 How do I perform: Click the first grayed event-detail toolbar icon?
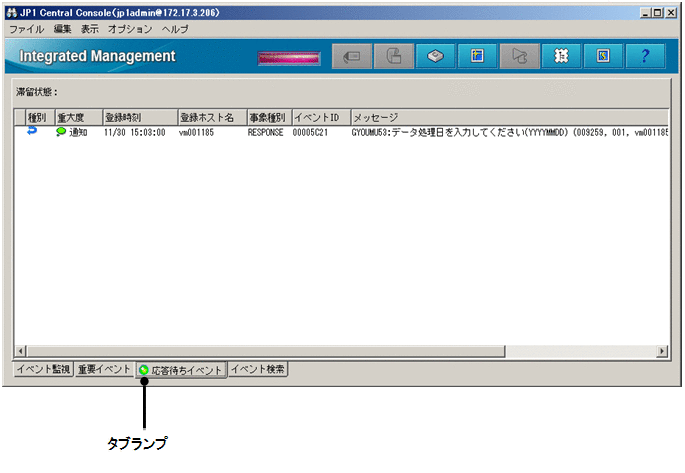point(352,56)
